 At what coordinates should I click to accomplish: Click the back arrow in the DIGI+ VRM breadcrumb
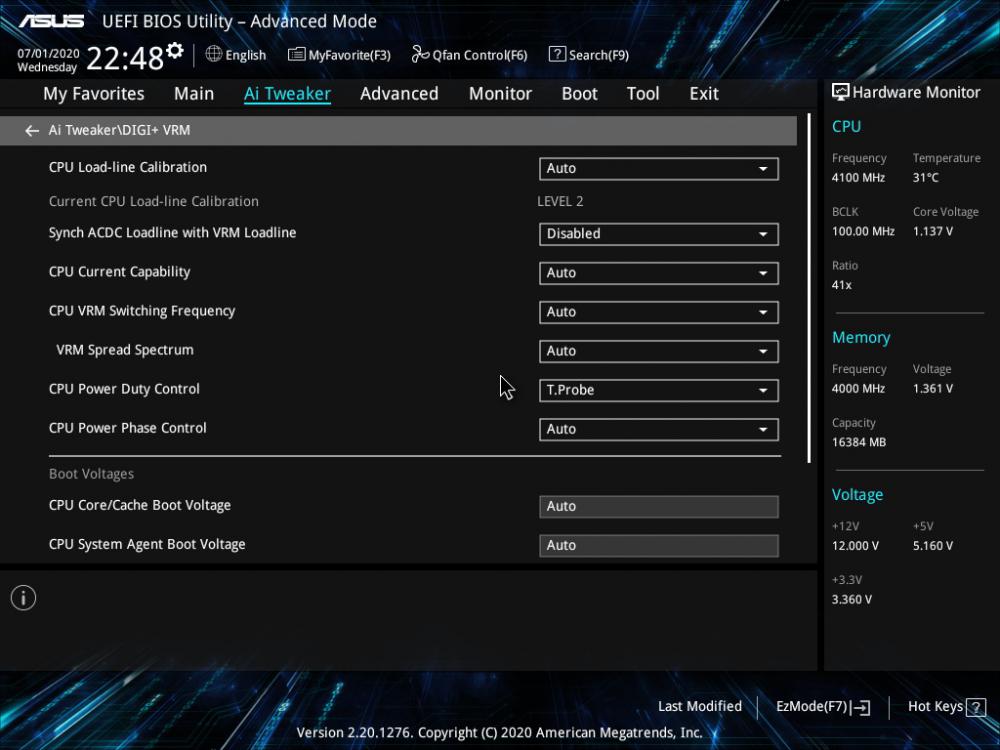tap(32, 131)
